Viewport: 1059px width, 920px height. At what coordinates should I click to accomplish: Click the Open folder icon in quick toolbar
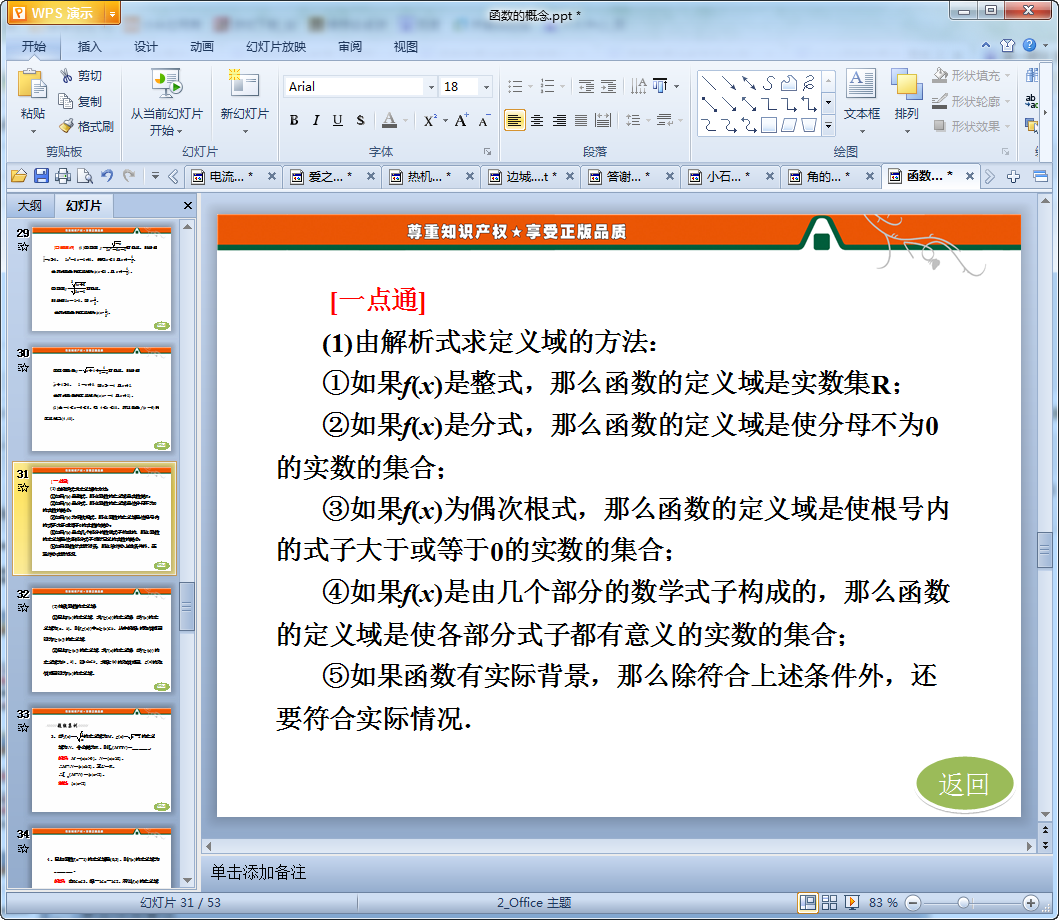[x=19, y=176]
